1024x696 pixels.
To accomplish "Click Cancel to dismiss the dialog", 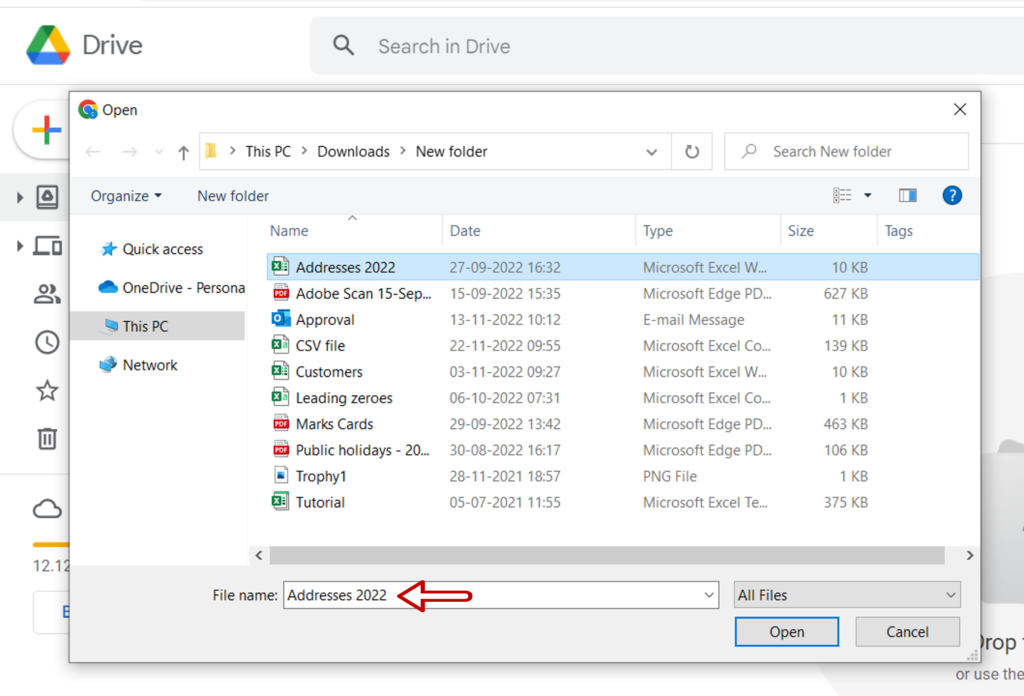I will tap(906, 631).
